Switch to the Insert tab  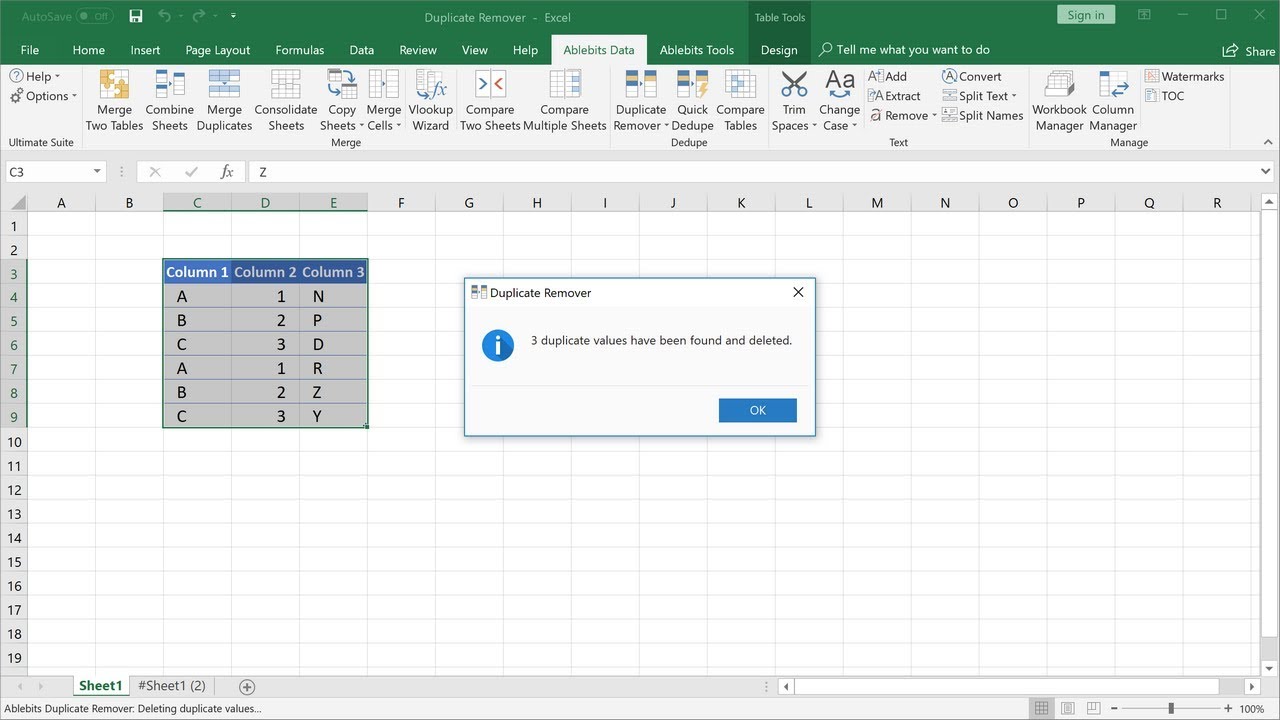(145, 50)
